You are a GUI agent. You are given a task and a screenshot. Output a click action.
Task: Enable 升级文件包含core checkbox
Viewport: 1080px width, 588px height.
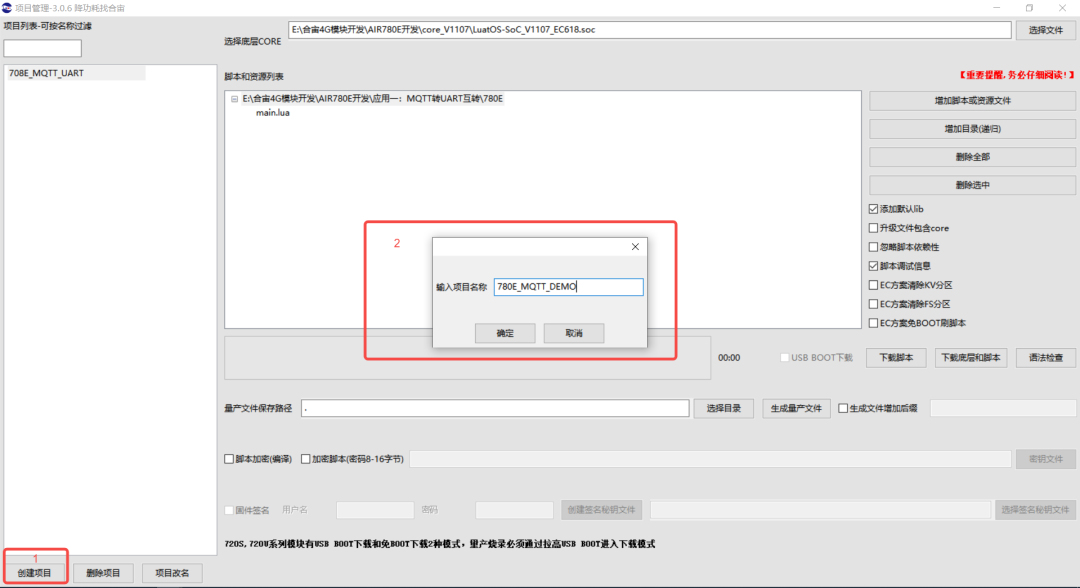point(873,228)
